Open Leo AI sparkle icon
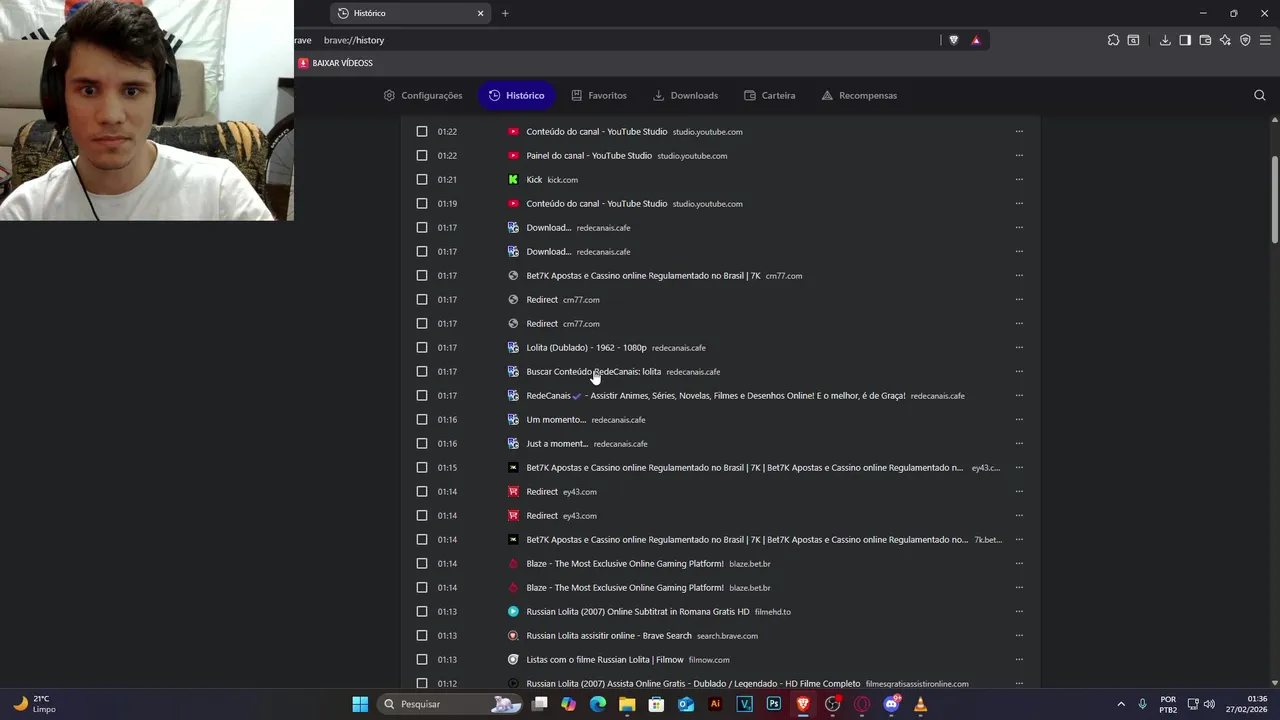 [1225, 40]
